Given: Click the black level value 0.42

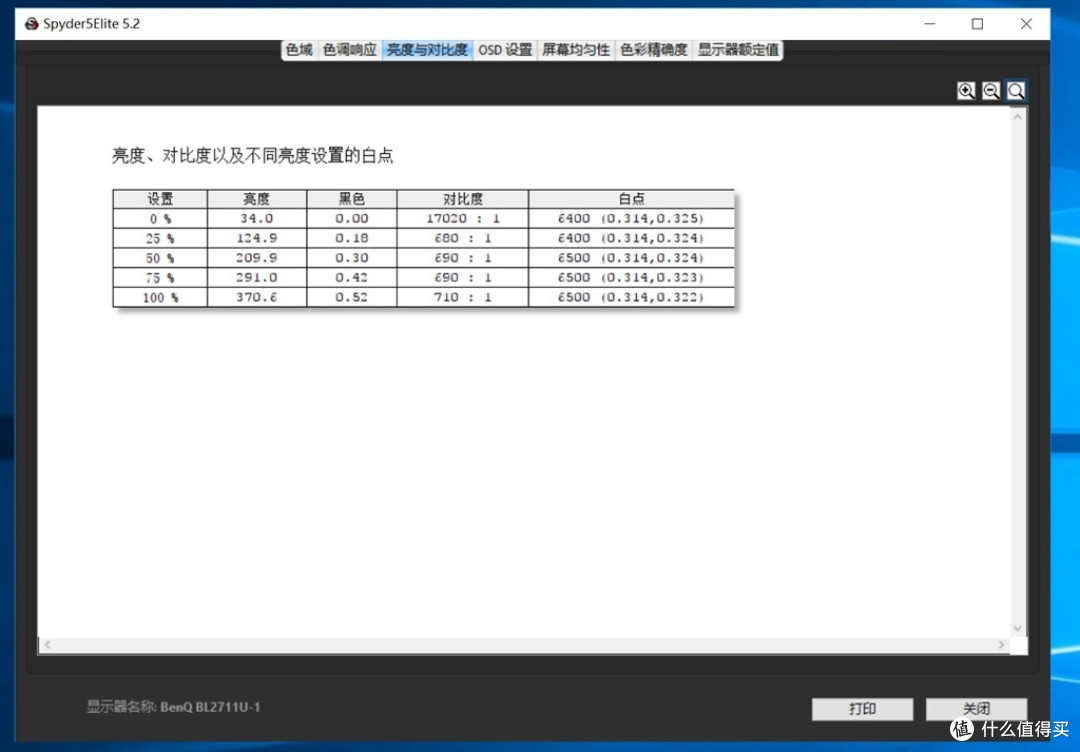Looking at the screenshot, I should [351, 278].
